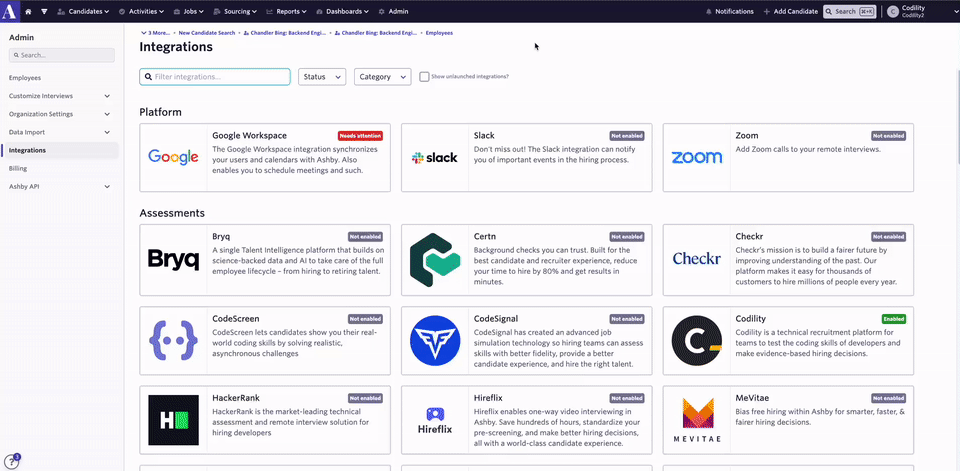
Task: Click the Ashby logo in top bar
Action: [9, 11]
